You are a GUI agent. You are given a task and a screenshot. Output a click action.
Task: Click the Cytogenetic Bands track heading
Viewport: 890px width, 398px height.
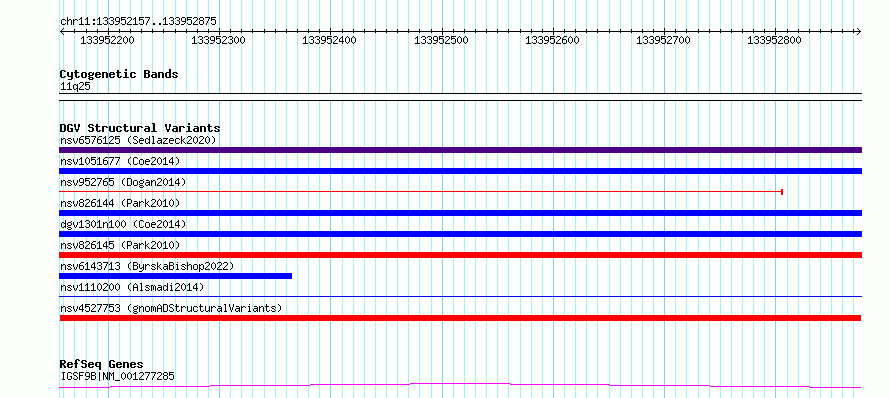(119, 74)
